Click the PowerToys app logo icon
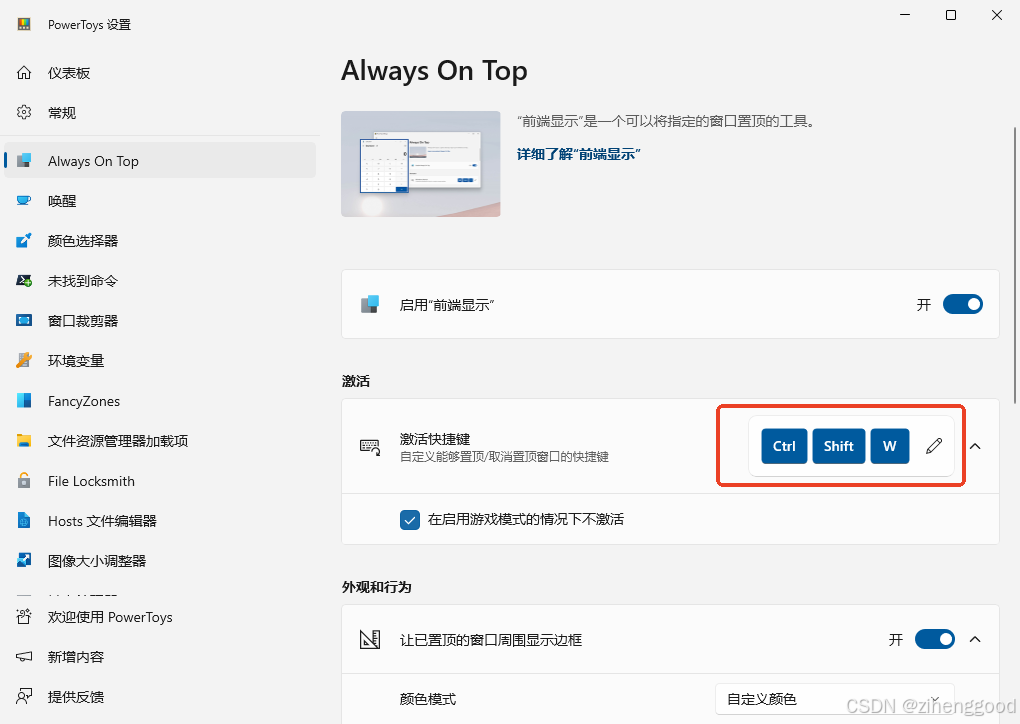1020x724 pixels. (x=24, y=25)
